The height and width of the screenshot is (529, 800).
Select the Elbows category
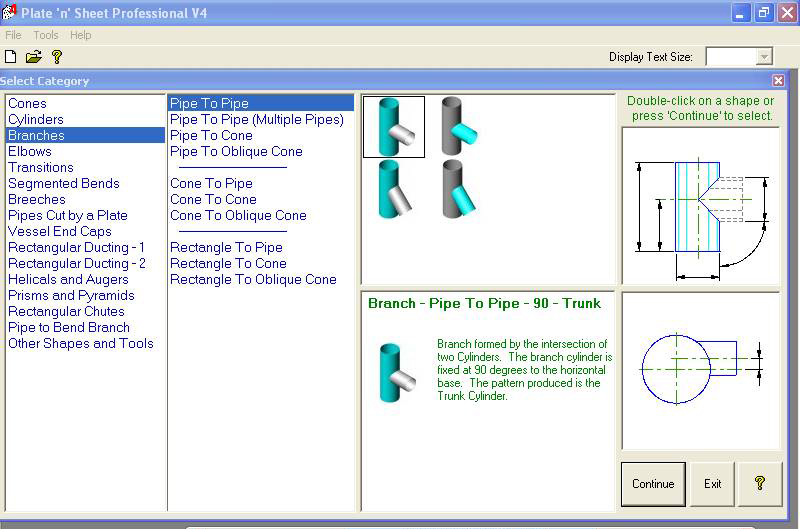pos(85,152)
